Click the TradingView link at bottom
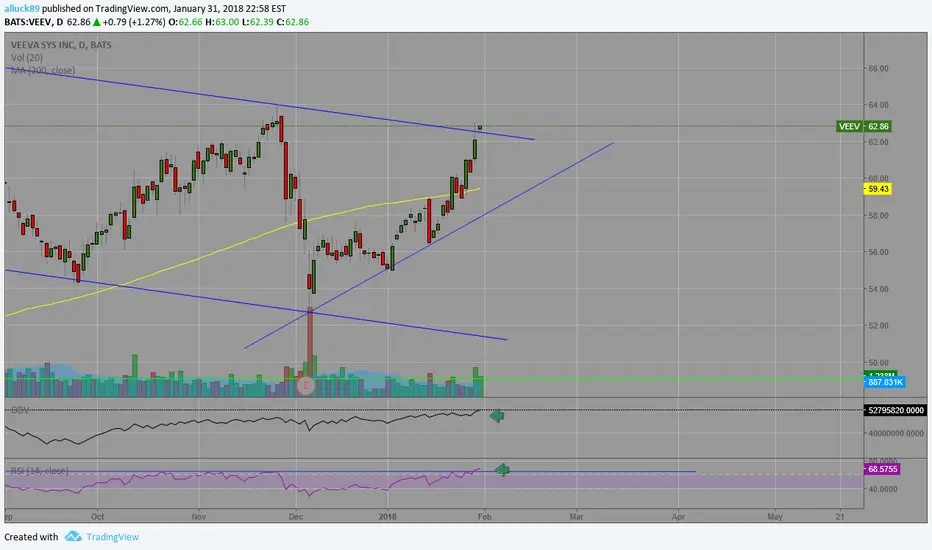The width and height of the screenshot is (932, 550). [112, 537]
